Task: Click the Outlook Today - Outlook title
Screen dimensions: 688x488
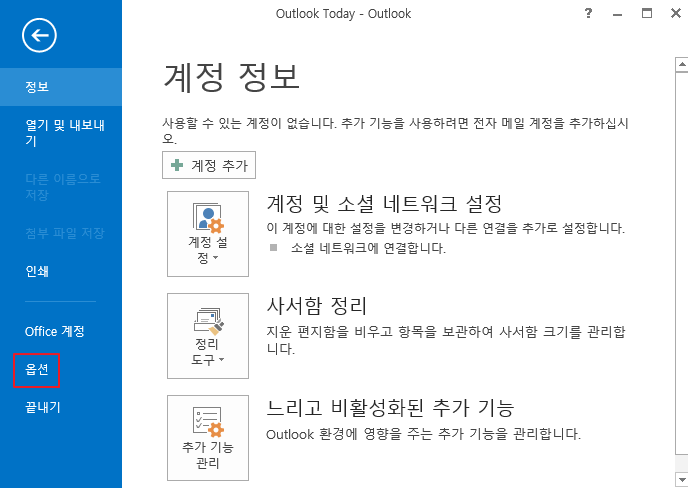Action: [344, 14]
